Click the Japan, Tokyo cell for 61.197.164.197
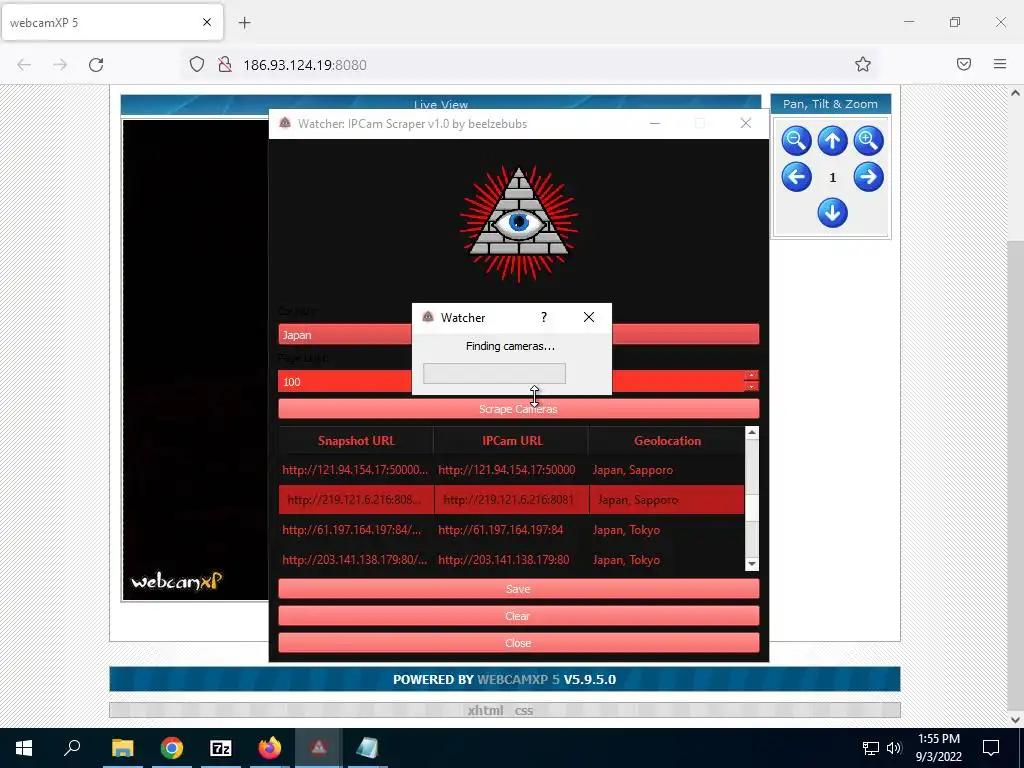This screenshot has width=1024, height=768. 667,530
